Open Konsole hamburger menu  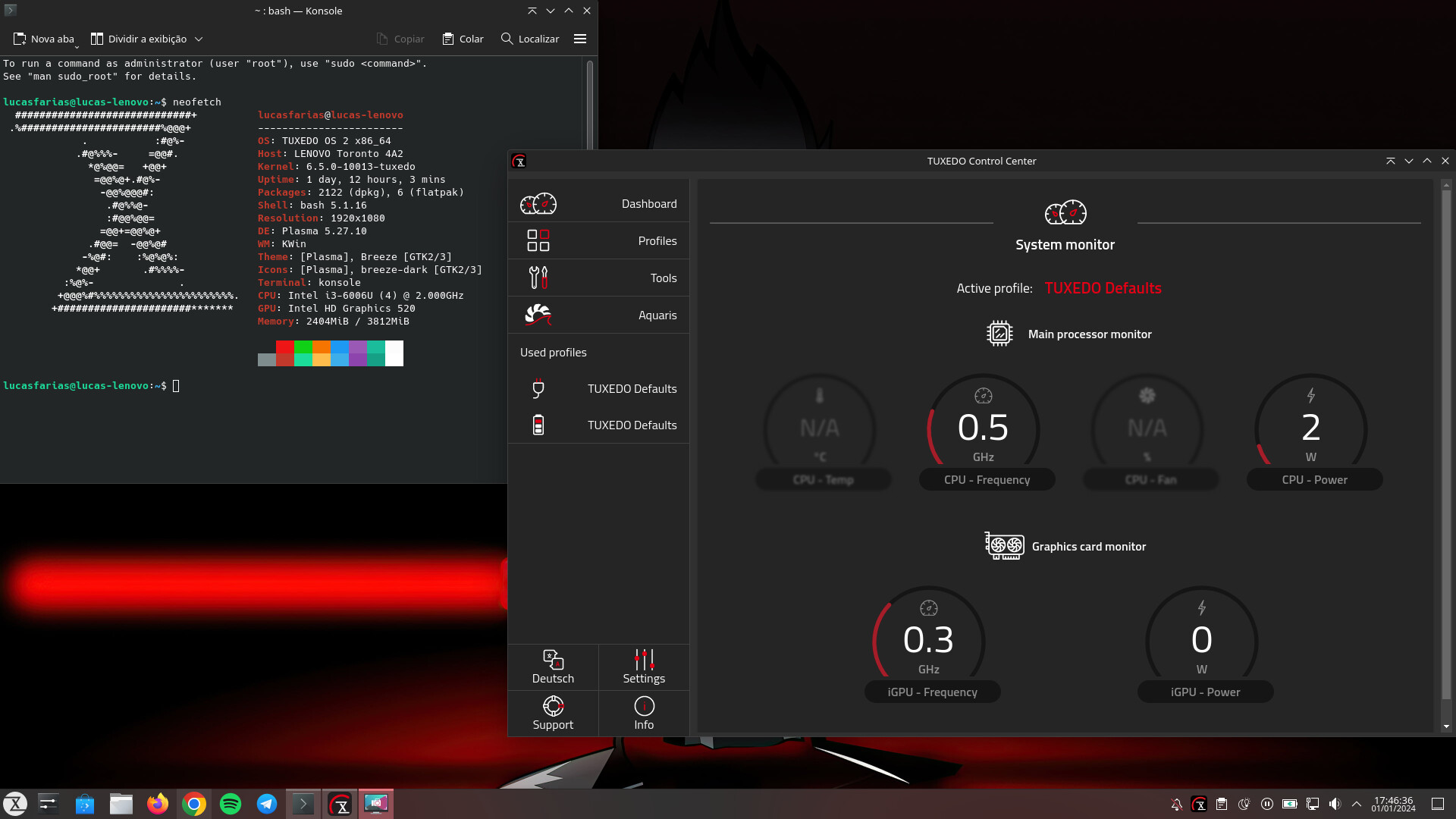tap(580, 39)
